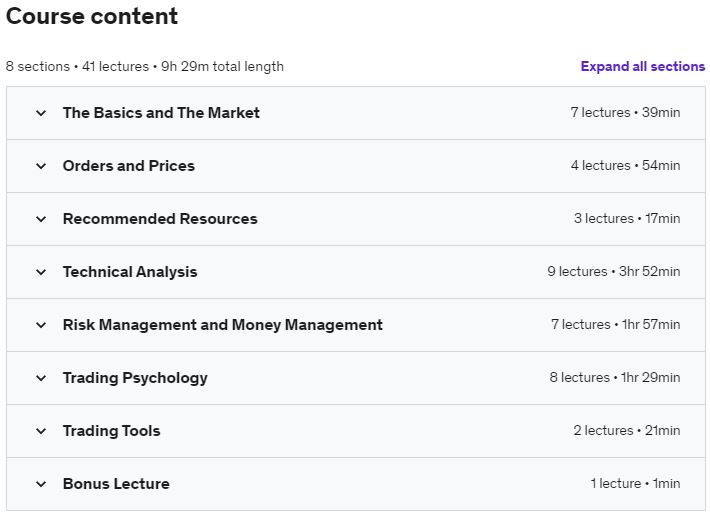Open the Orders and Prices section title
The image size is (710, 514).
click(x=129, y=166)
